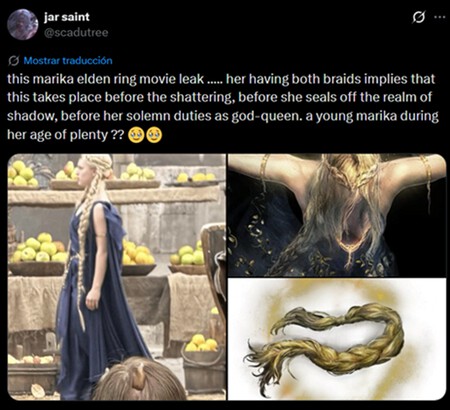Viewport: 450px width, 410px height.
Task: Open the golden braid item image
Action: point(337,339)
